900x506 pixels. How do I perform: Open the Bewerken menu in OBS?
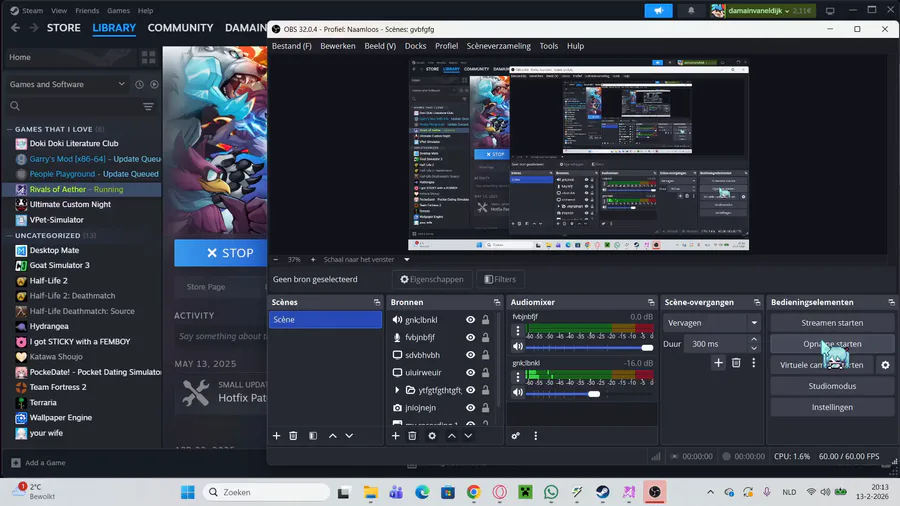point(338,46)
